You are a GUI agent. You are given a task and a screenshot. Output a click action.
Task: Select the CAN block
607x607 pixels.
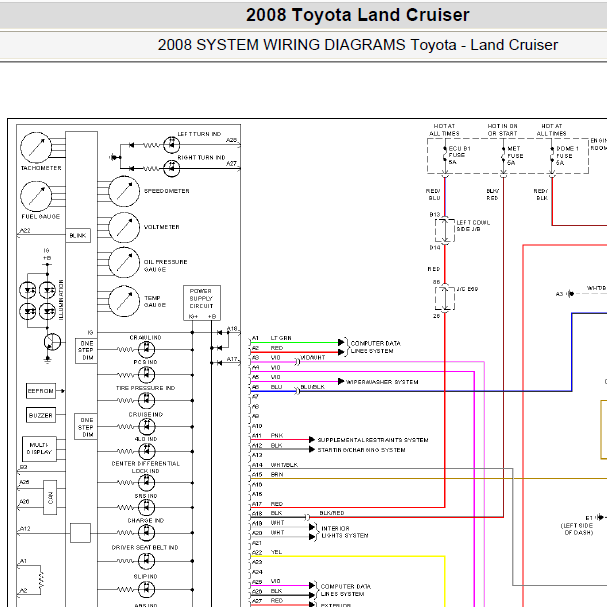click(50, 497)
